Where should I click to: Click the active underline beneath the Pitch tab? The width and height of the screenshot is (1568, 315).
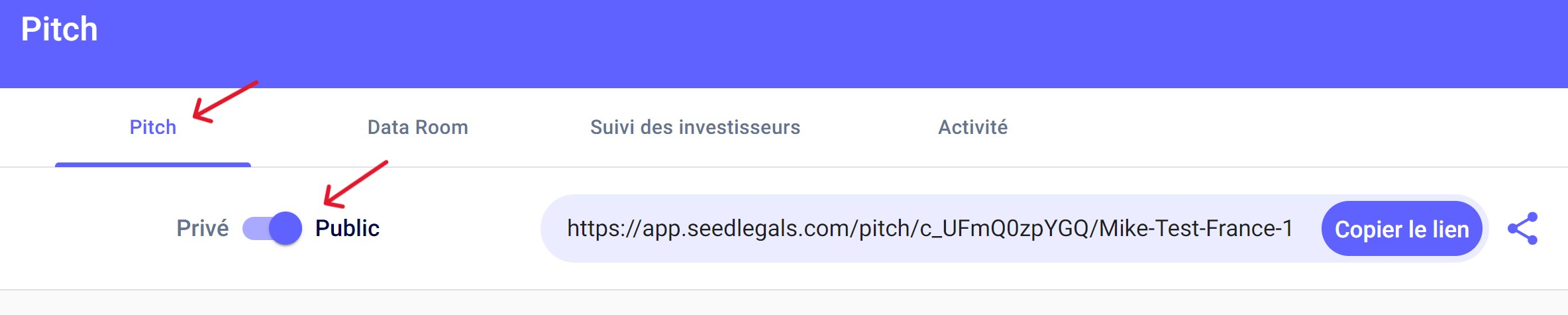pos(153,164)
